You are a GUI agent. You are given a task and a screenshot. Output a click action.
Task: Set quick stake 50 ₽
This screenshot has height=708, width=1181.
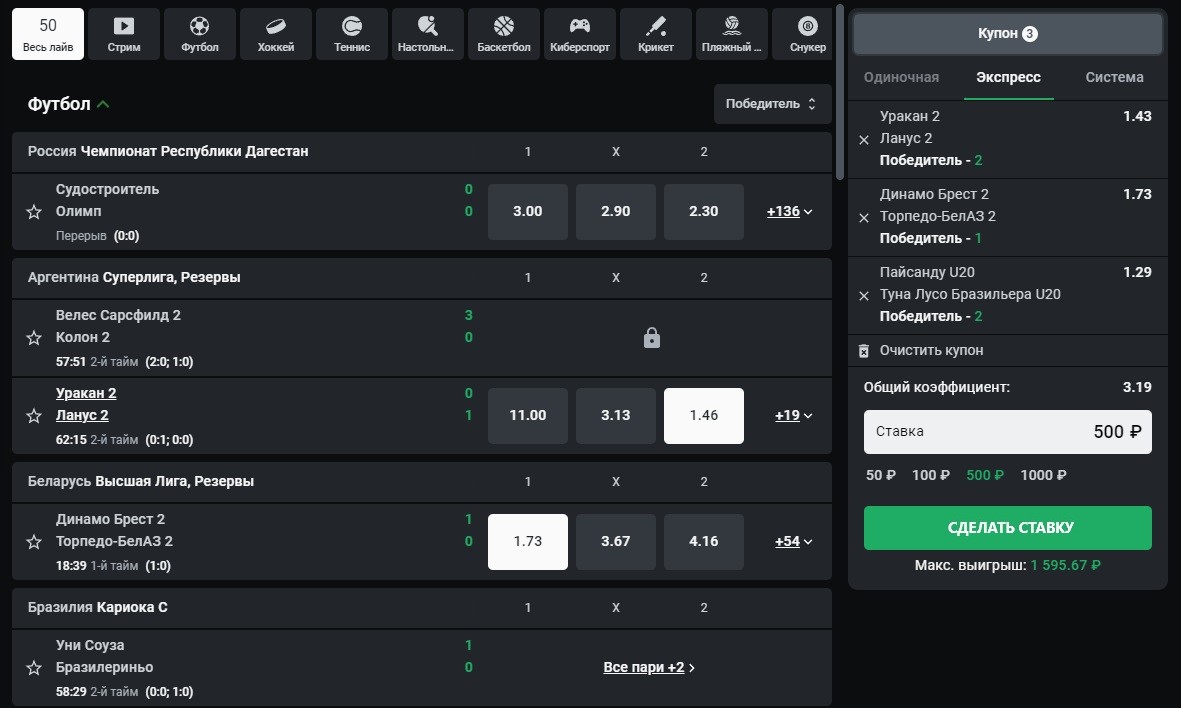[x=880, y=475]
